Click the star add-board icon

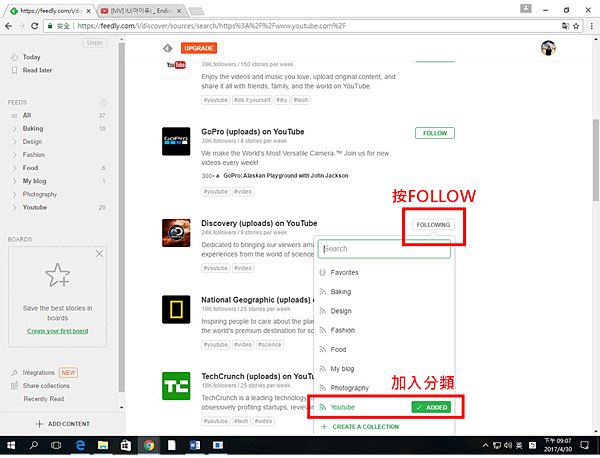point(58,275)
